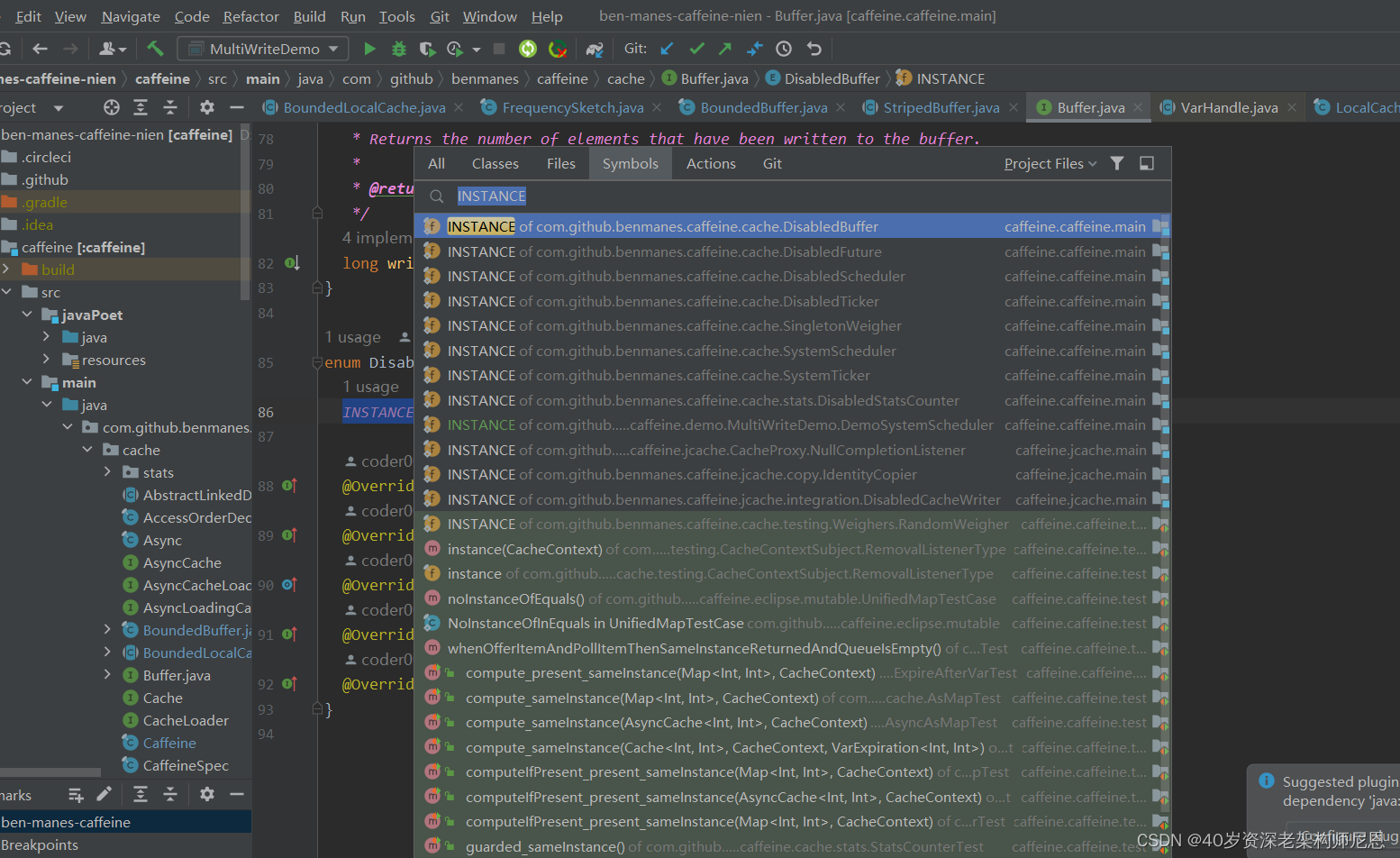The width and height of the screenshot is (1400, 858).
Task: Close the Buffer.java editor tab
Action: coord(1138,107)
